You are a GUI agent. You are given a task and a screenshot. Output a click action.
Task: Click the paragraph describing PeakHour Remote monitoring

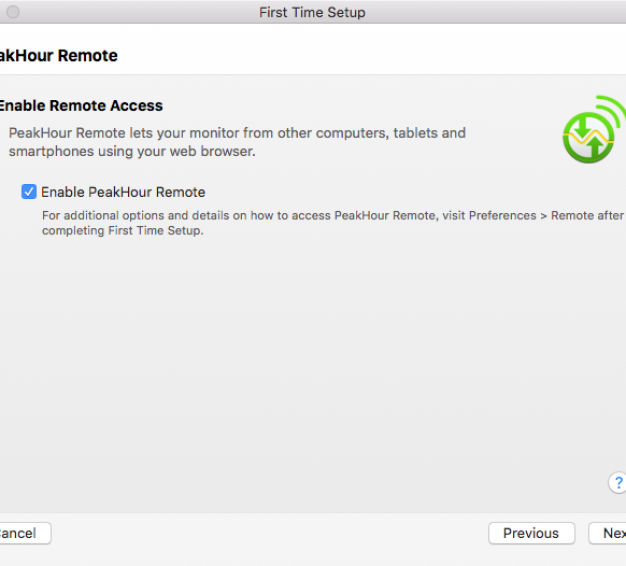pyautogui.click(x=237, y=142)
